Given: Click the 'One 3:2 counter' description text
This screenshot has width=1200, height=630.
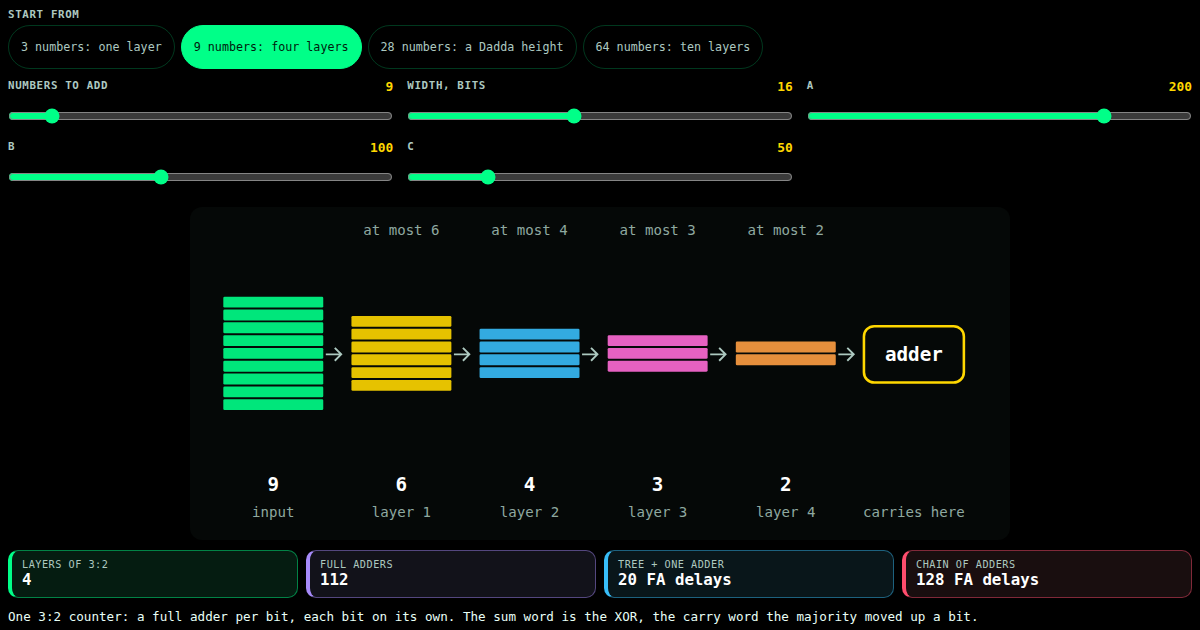Looking at the screenshot, I should [x=493, y=617].
